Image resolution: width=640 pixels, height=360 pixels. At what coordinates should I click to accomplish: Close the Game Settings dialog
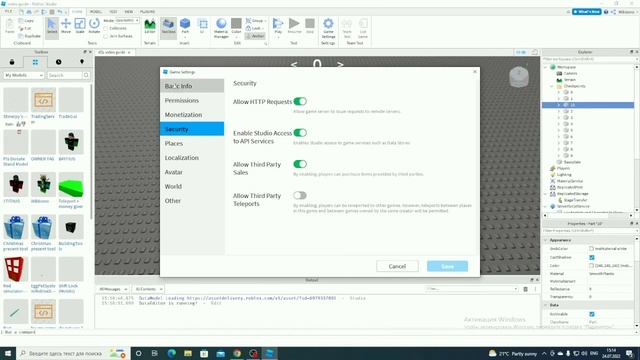(x=475, y=71)
